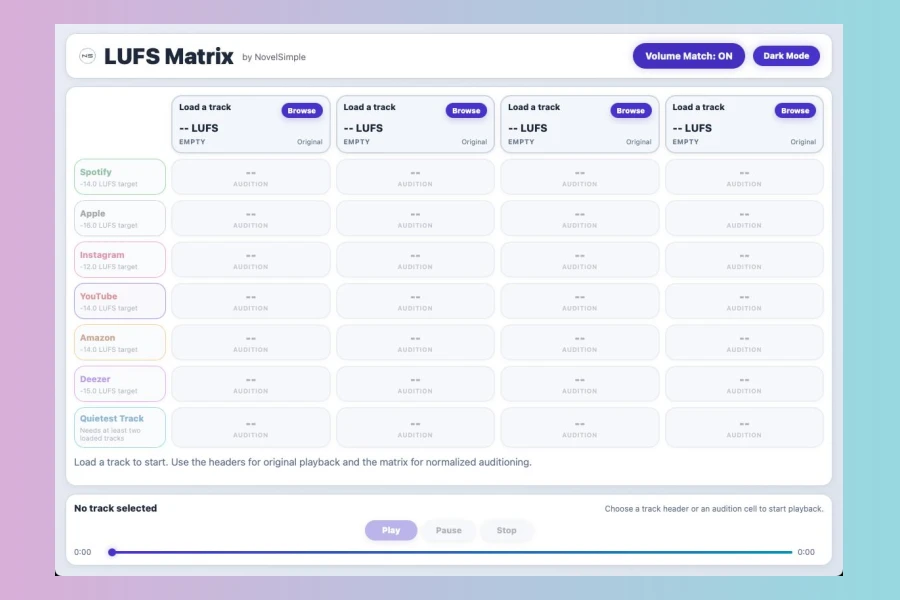
Task: Click the playback progress slider handle
Action: click(x=112, y=552)
